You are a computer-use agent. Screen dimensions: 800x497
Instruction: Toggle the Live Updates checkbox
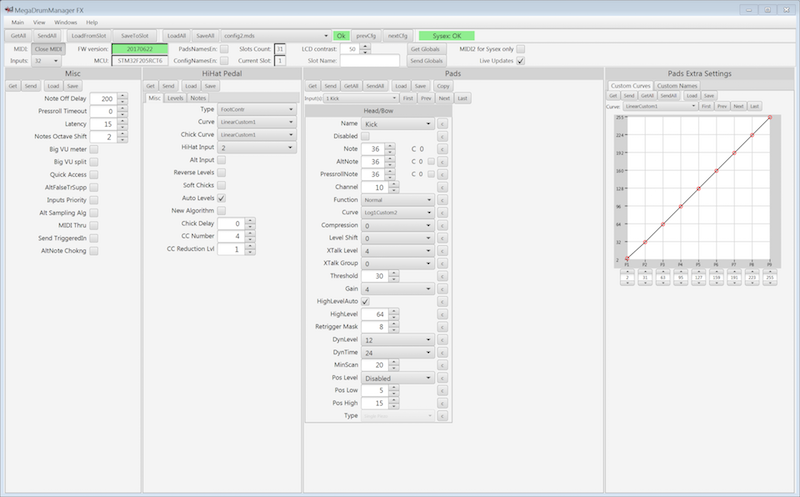tap(520, 61)
